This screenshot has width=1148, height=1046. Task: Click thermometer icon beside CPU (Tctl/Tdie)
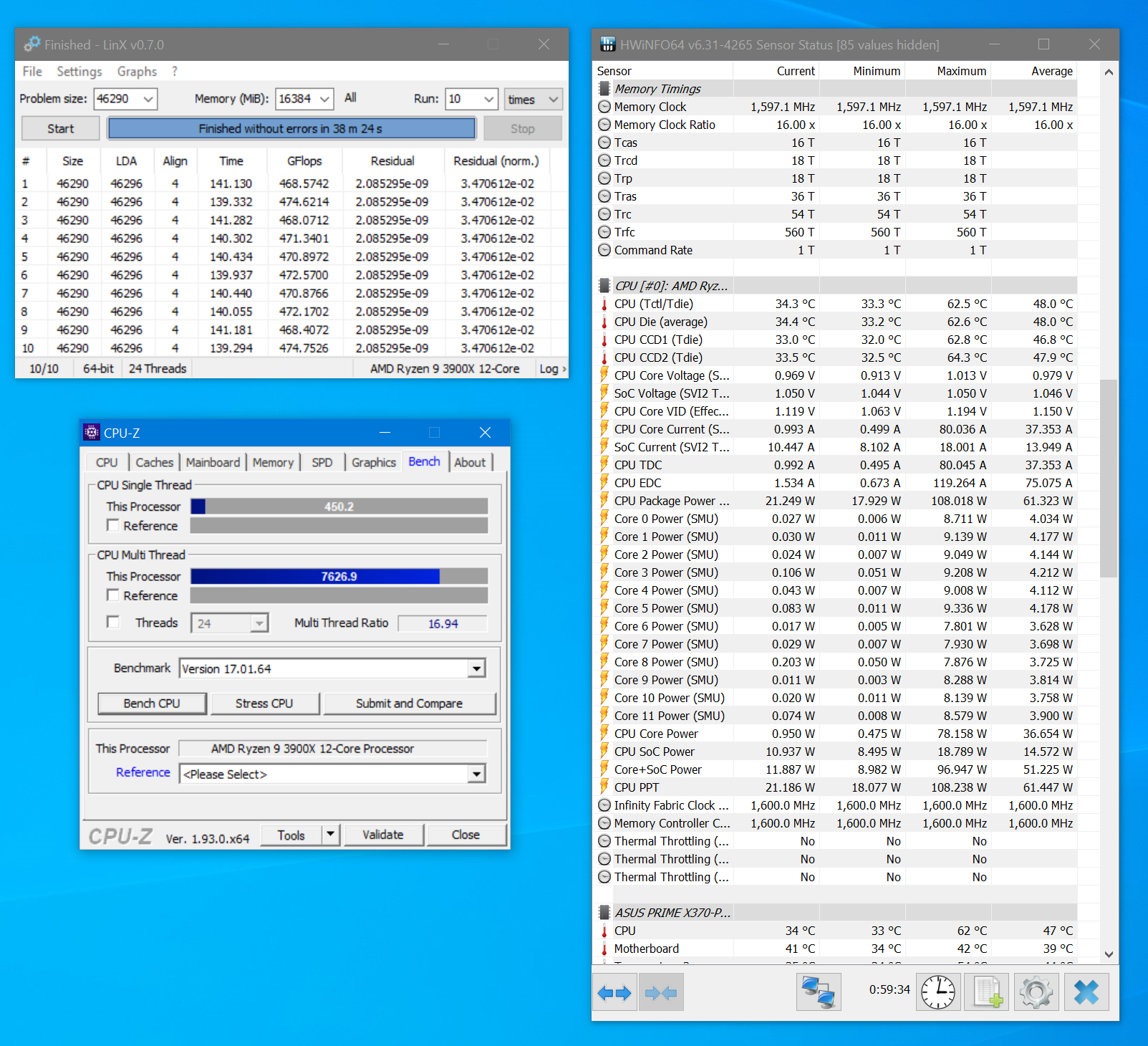(x=604, y=304)
